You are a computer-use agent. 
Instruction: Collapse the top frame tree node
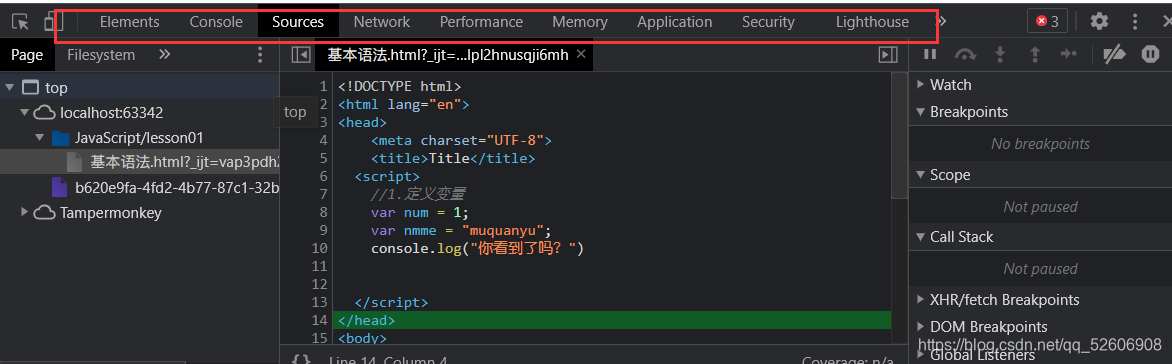coord(9,87)
